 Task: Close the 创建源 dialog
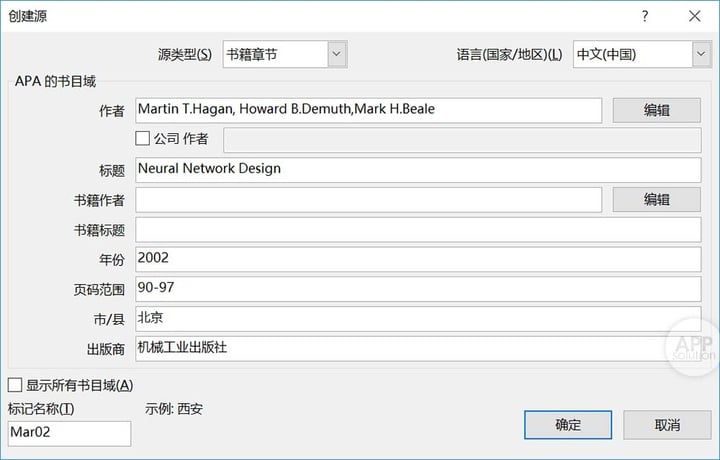[x=694, y=16]
